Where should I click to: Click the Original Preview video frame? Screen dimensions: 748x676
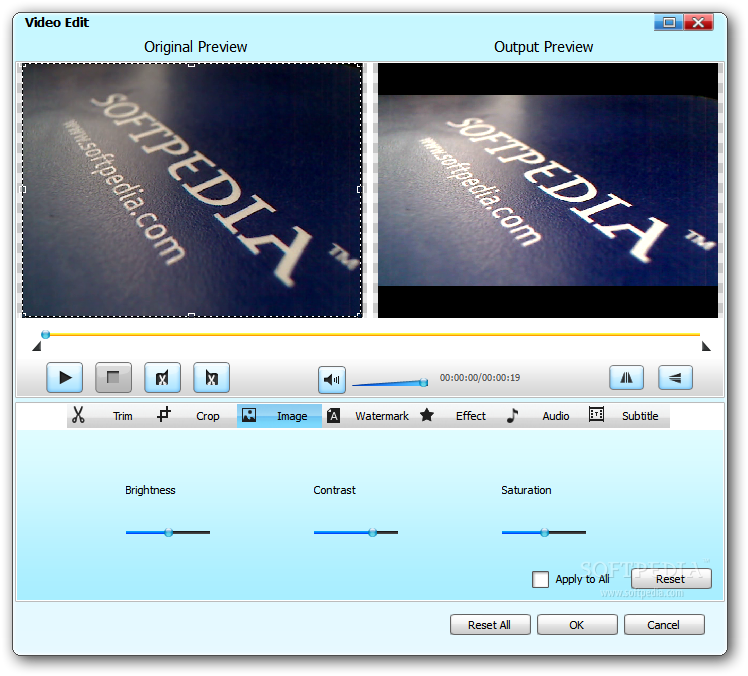point(192,190)
